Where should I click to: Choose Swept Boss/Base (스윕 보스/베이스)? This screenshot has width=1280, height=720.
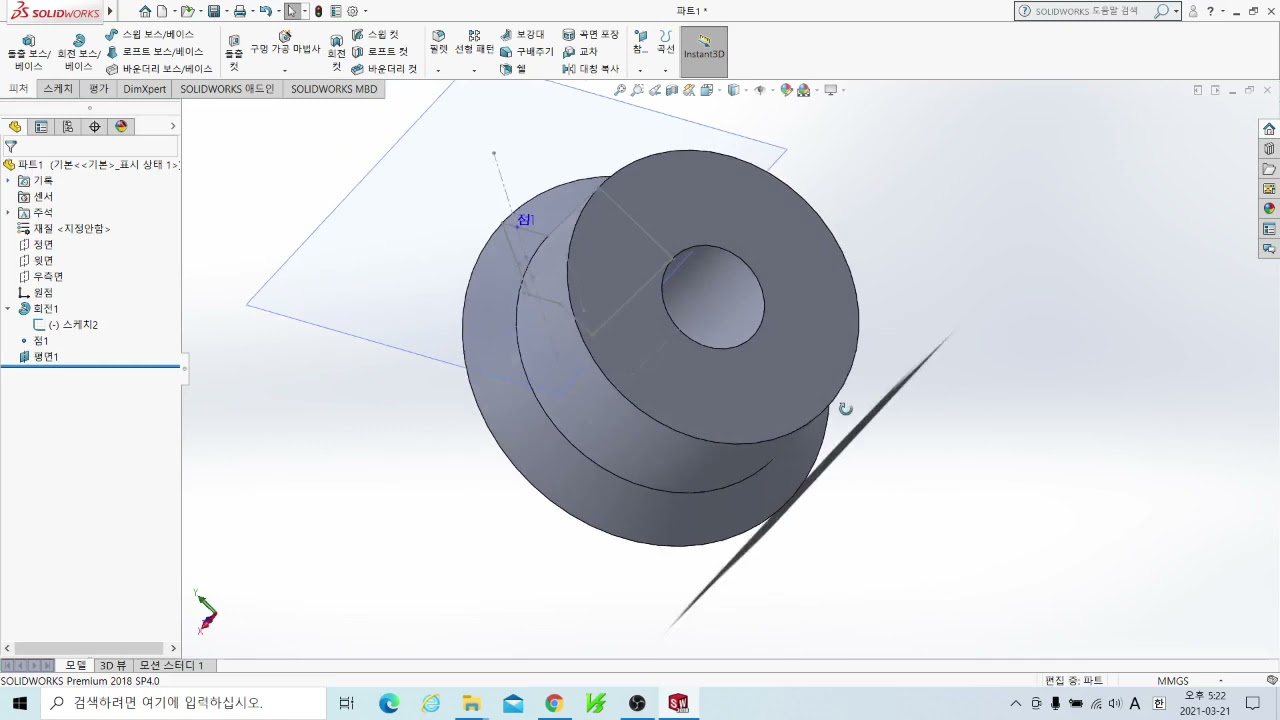tap(150, 34)
